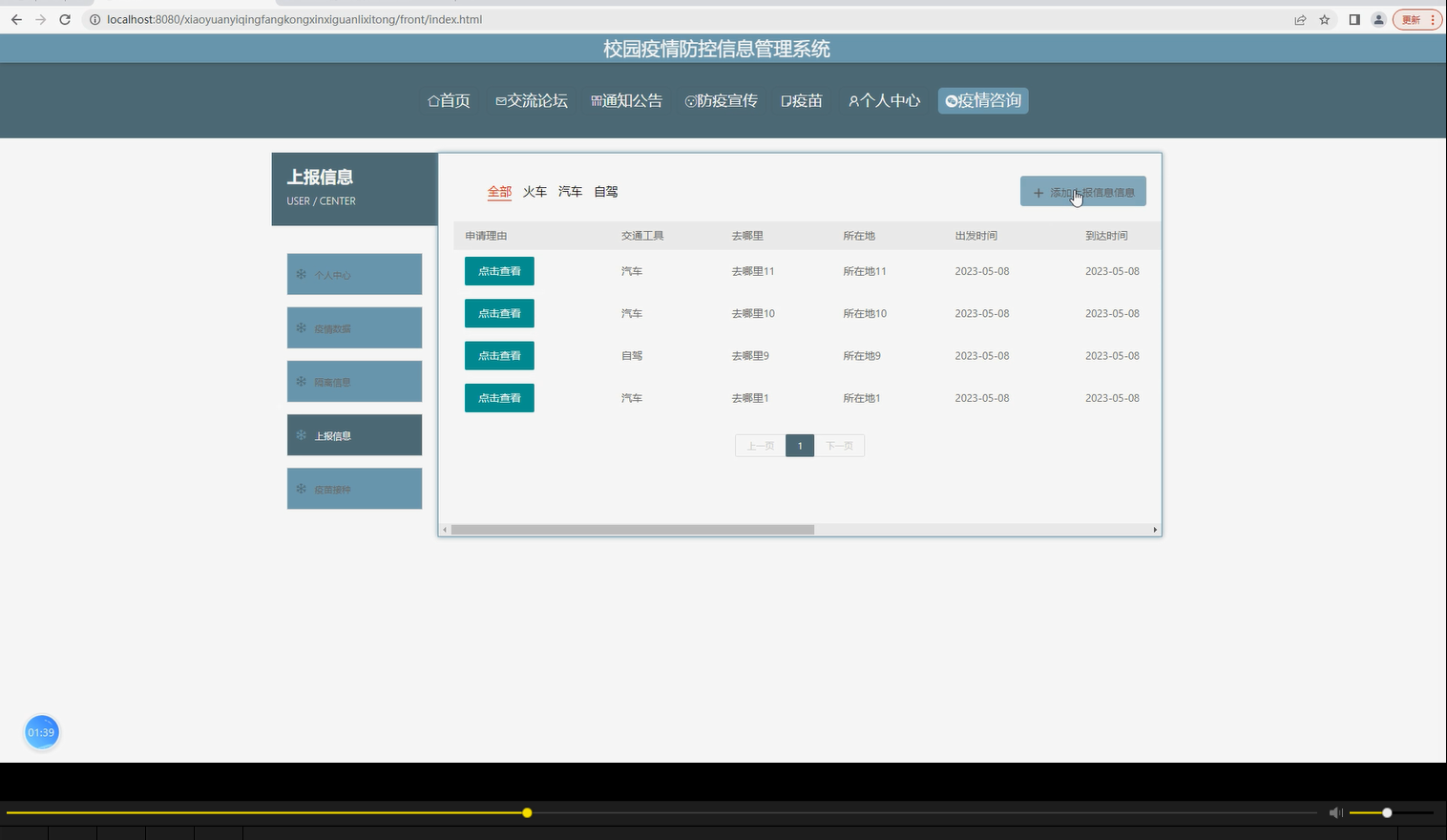Click the 去哪里11 cell
The image size is (1447, 840).
pos(753,271)
